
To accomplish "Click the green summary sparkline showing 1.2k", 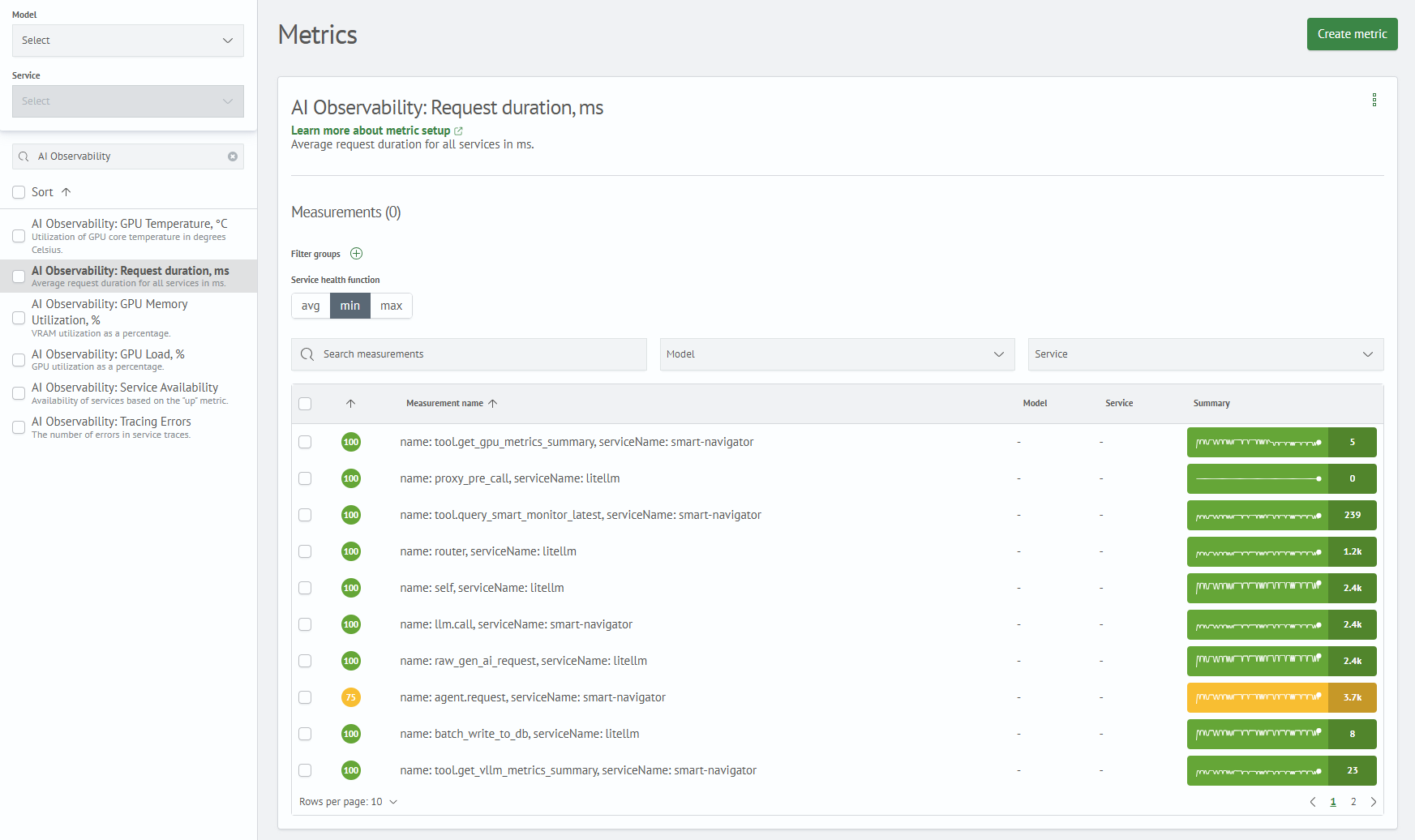I will [x=1282, y=551].
